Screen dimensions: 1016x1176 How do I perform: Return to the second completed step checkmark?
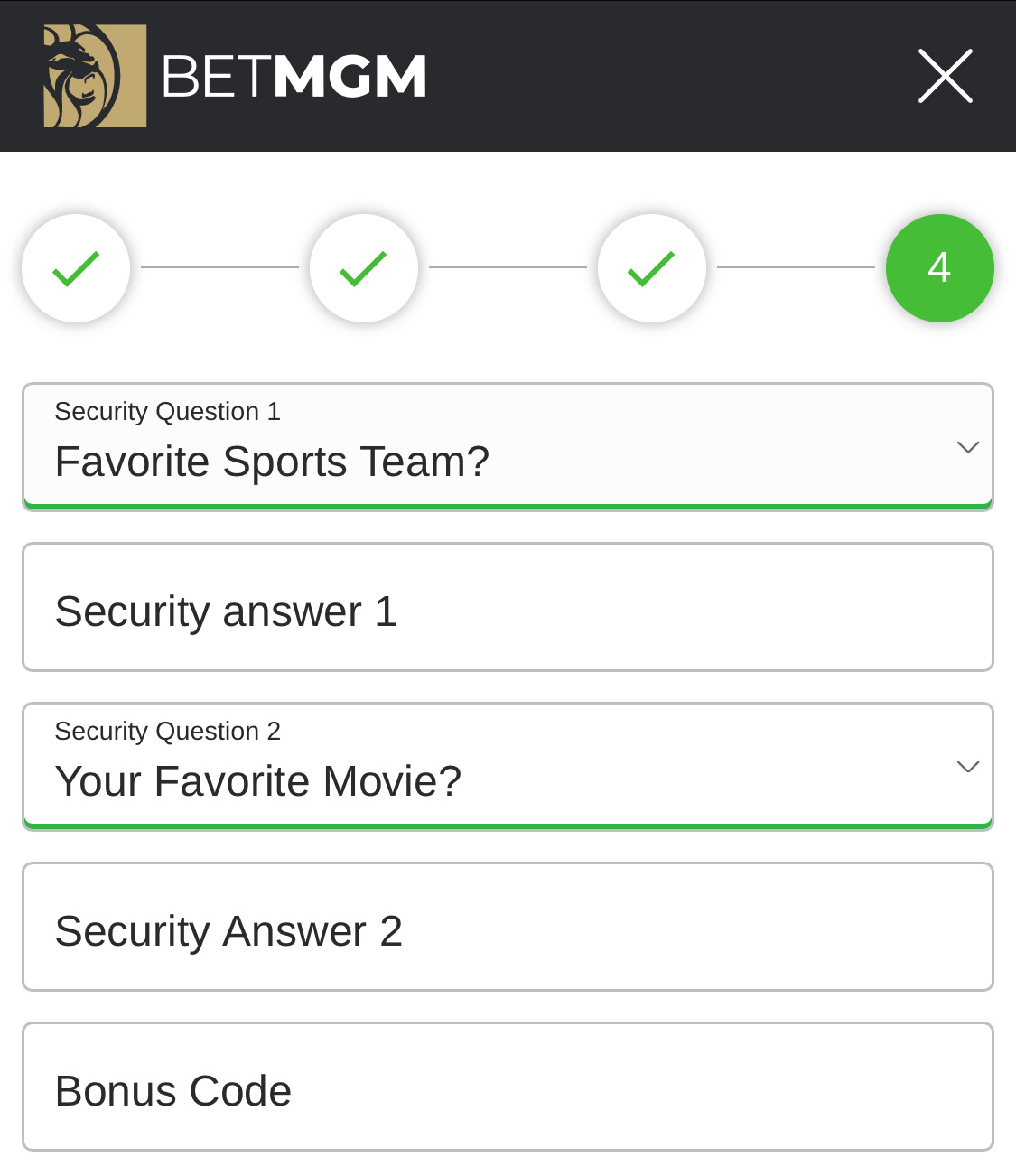point(364,268)
